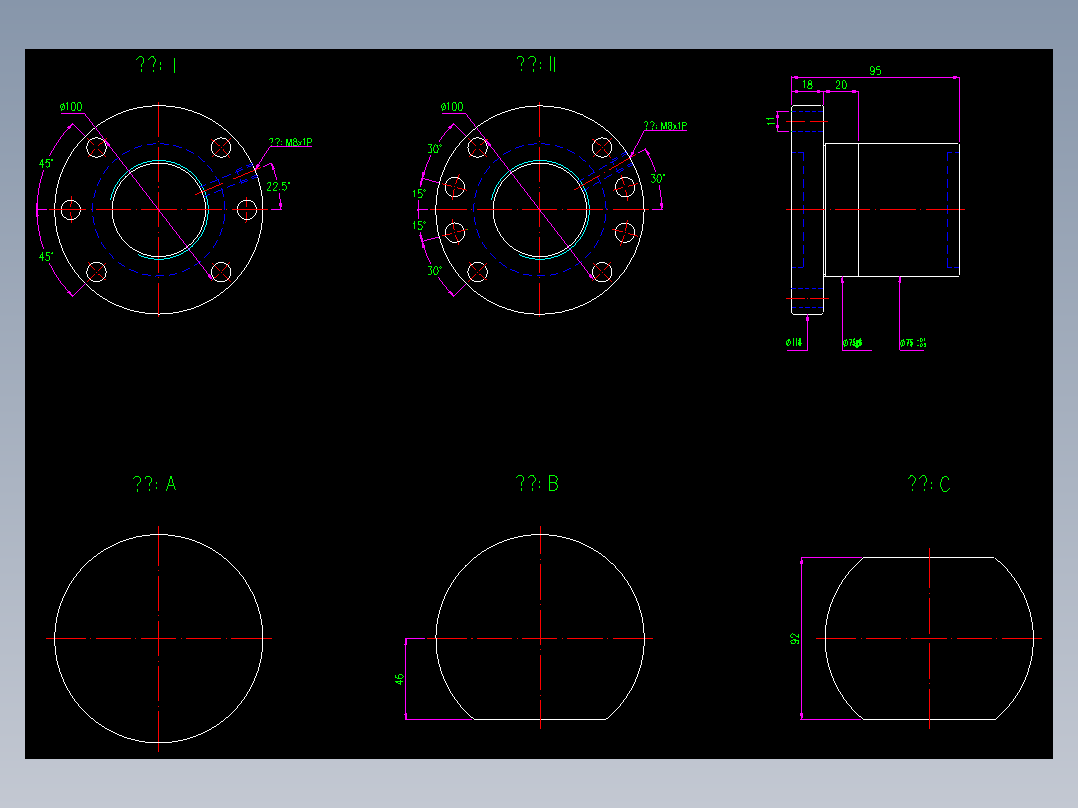The width and height of the screenshot is (1078, 808).
Task: Click the 20 dimension in side view
Action: 842,85
